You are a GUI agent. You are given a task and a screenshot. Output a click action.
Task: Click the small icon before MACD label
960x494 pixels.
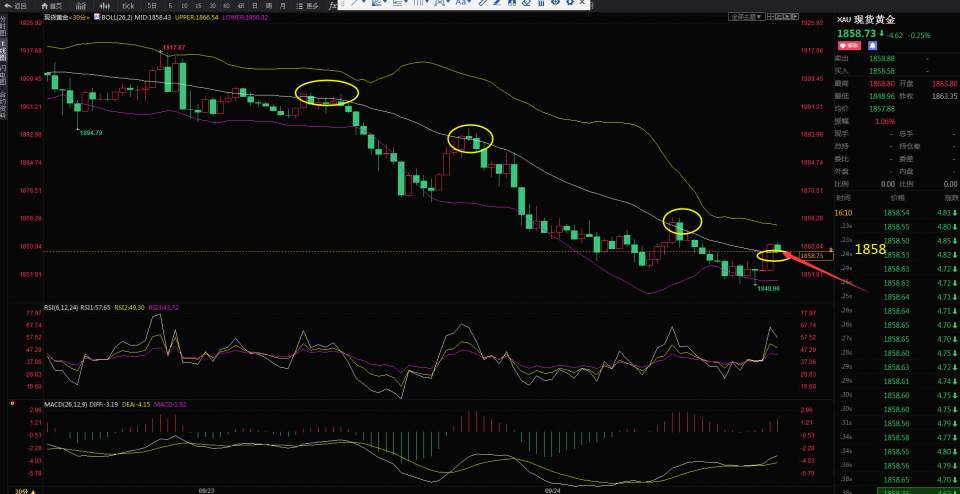tap(12, 403)
